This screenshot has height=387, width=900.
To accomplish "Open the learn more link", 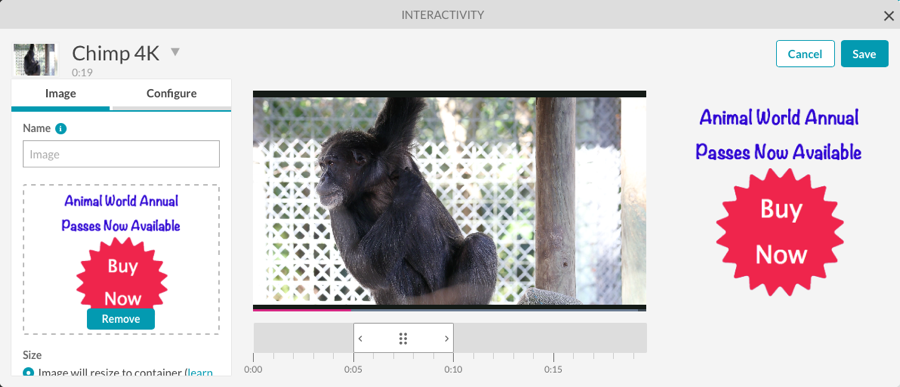I will click(200, 372).
